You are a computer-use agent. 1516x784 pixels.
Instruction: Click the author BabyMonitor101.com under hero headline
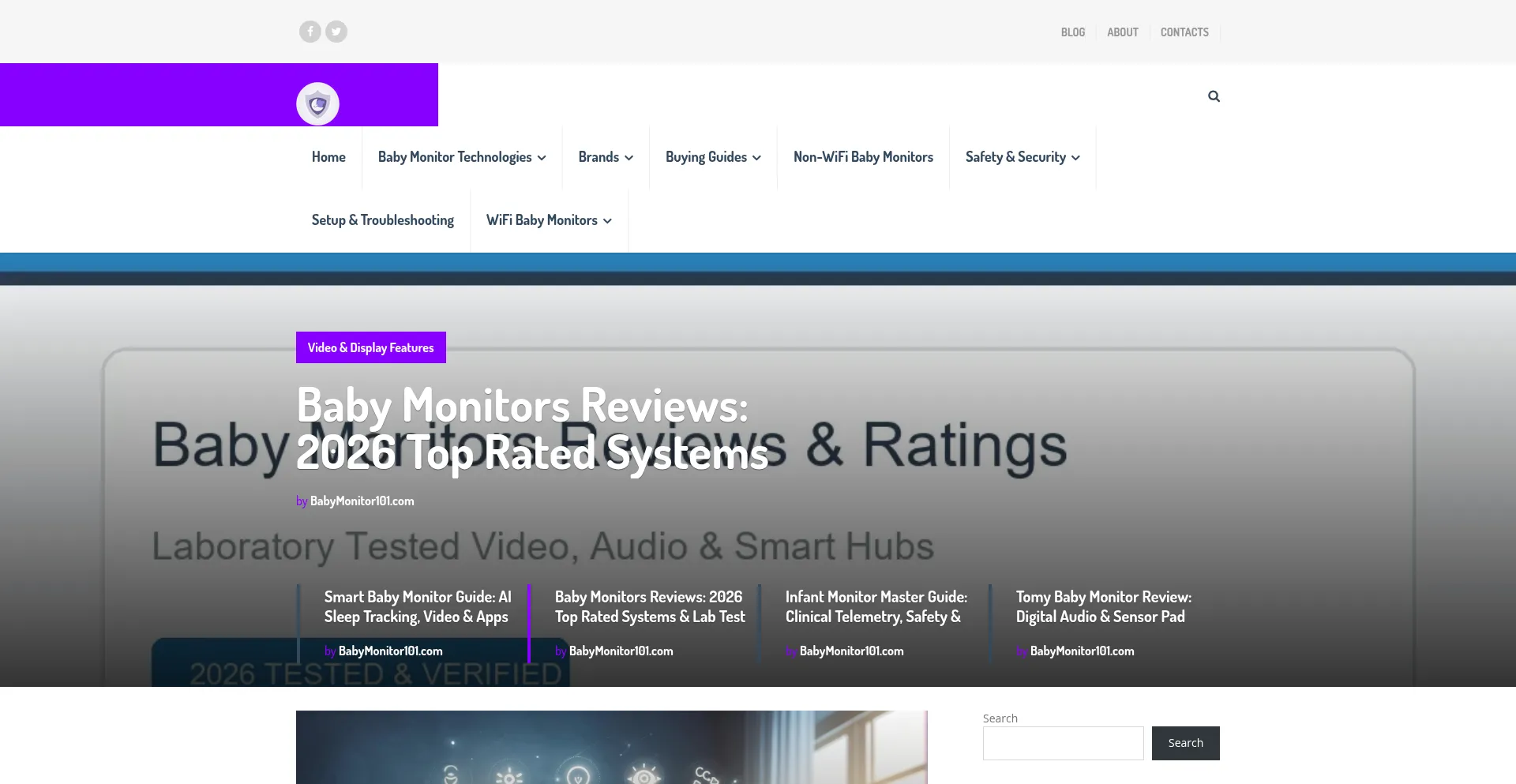pos(362,501)
